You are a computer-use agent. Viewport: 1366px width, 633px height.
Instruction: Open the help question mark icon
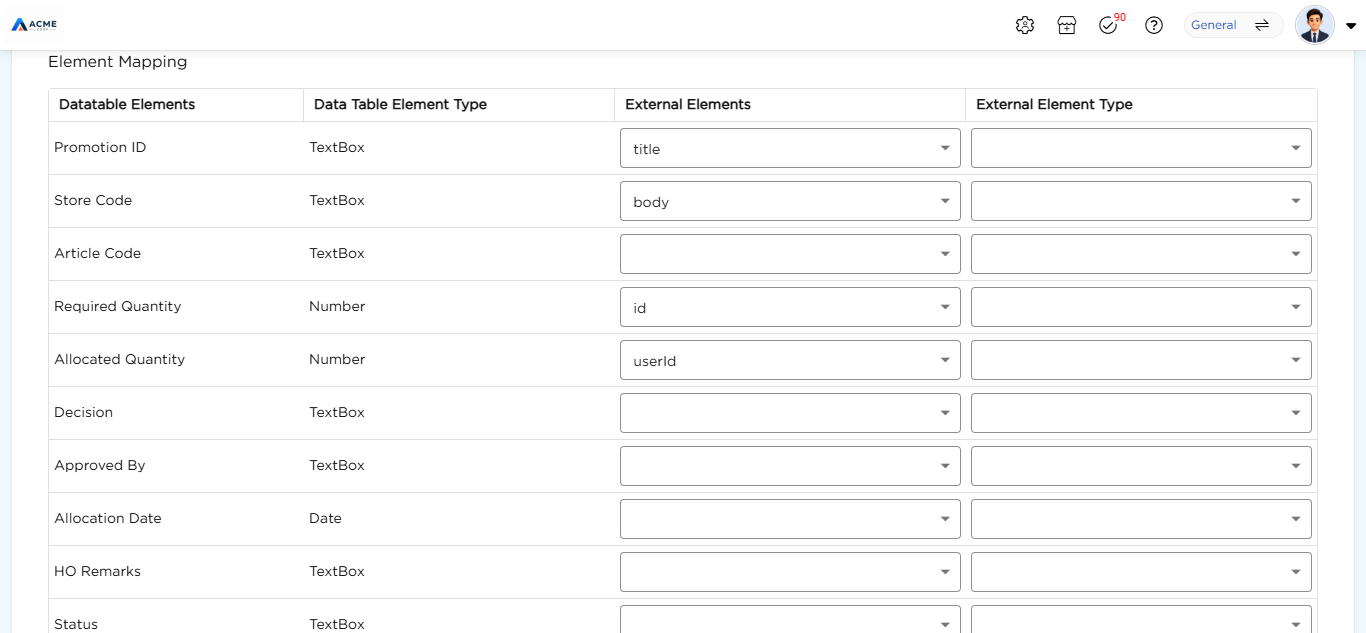[1154, 25]
